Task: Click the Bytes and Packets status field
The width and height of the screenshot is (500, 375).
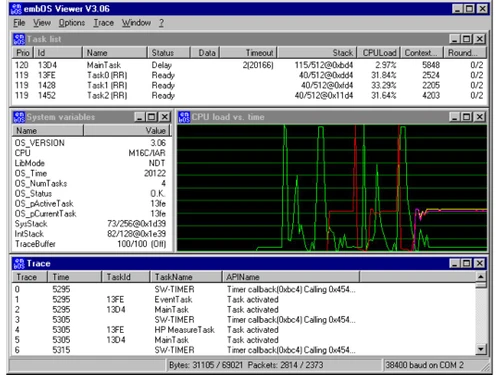Action: [x=274, y=365]
